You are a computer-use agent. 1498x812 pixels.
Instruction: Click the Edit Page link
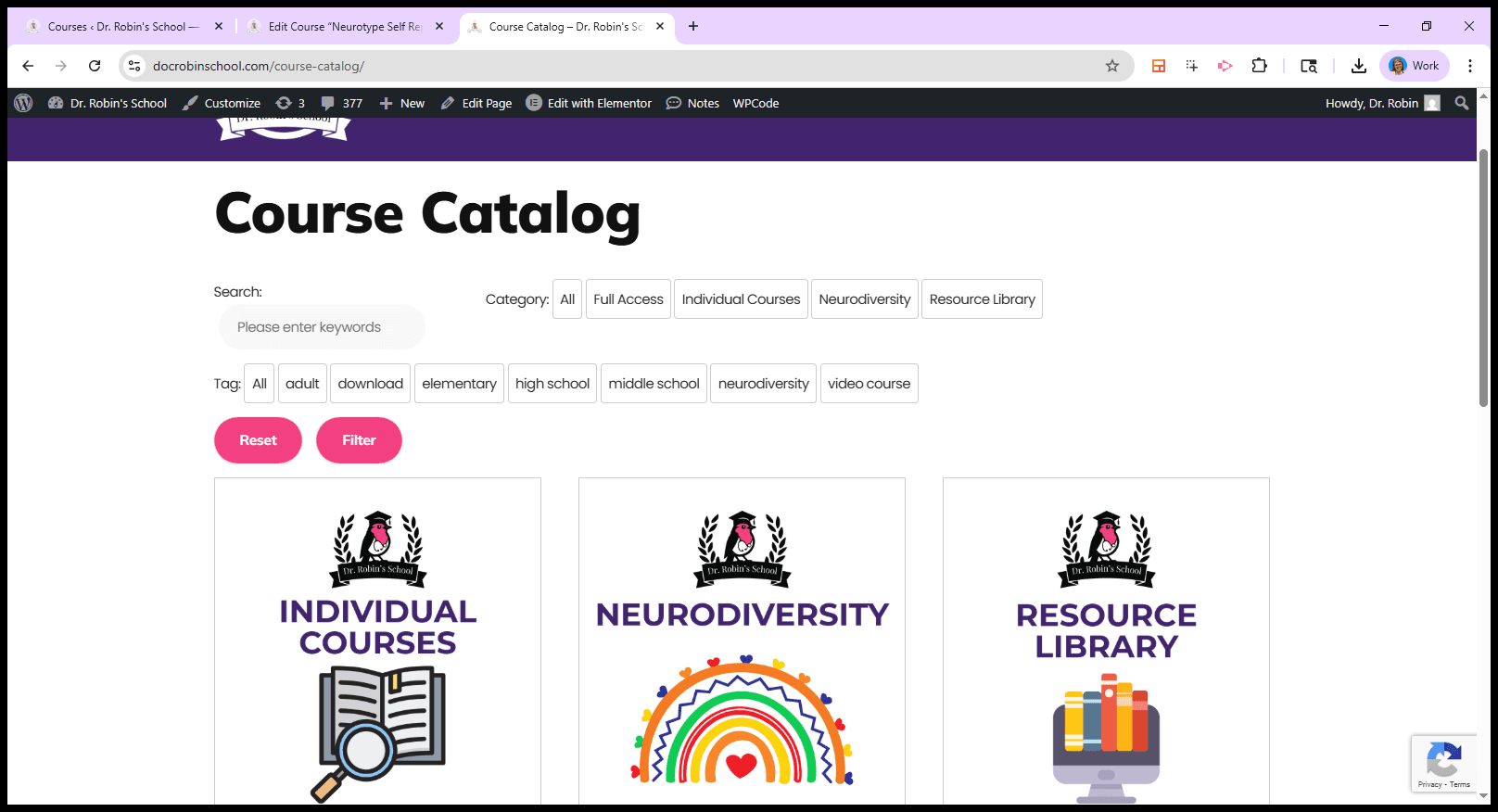point(476,103)
